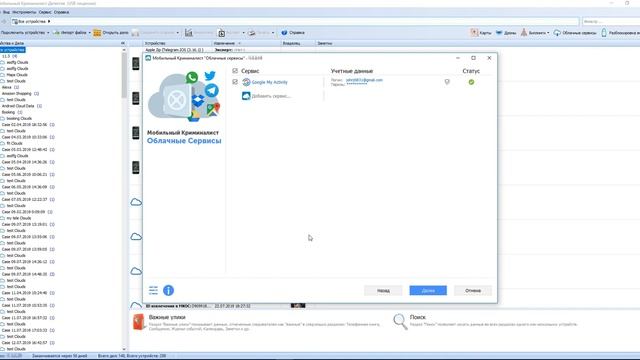Open the Вид menu
Viewport: 640px width, 360px height.
[6, 12]
